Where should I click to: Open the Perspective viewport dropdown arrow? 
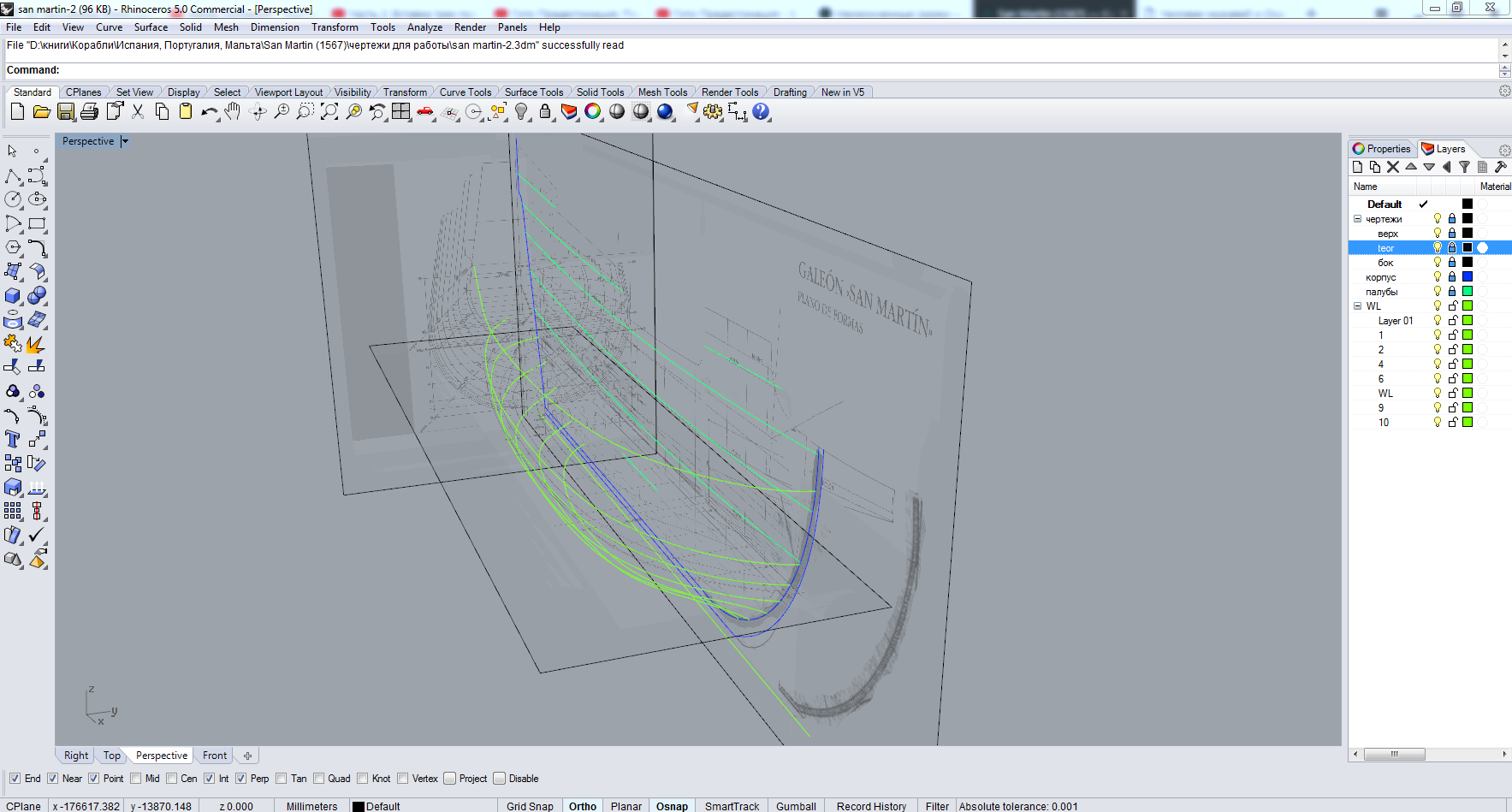pos(125,142)
